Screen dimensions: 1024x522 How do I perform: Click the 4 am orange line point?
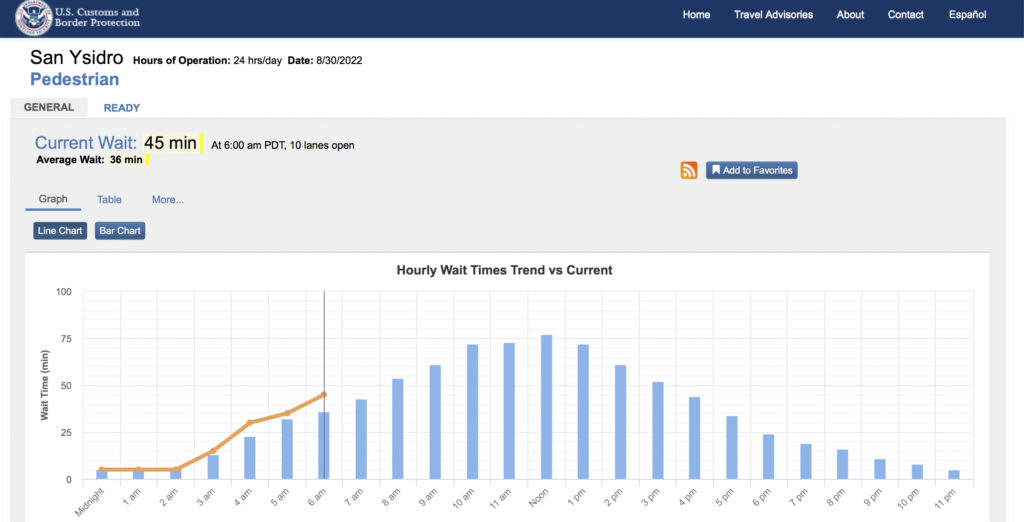click(250, 422)
